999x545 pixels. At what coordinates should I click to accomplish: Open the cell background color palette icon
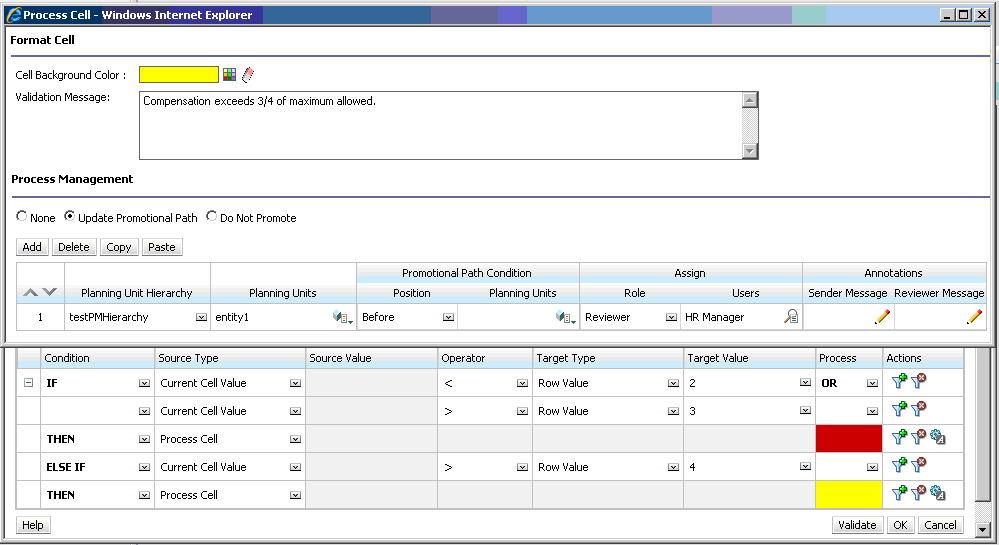point(230,75)
